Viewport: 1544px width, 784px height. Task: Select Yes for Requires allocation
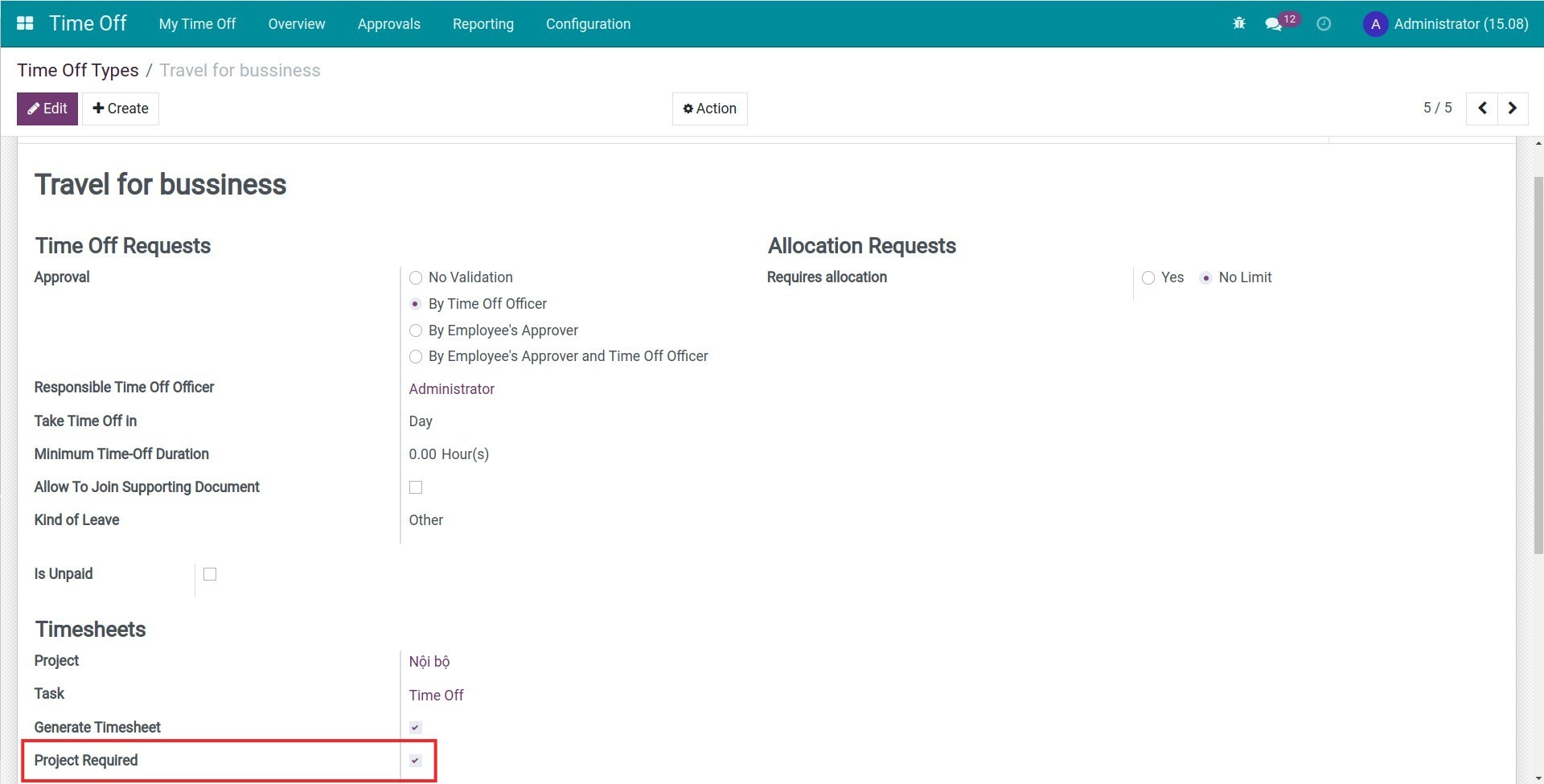tap(1149, 277)
